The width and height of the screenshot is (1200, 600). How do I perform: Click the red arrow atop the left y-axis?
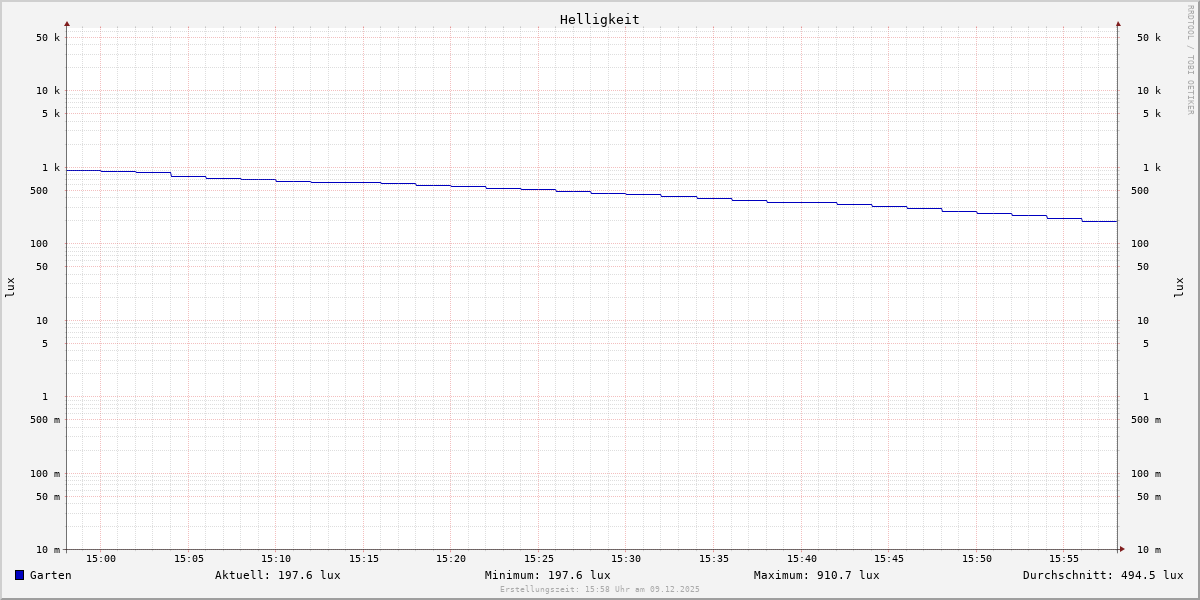click(x=67, y=23)
